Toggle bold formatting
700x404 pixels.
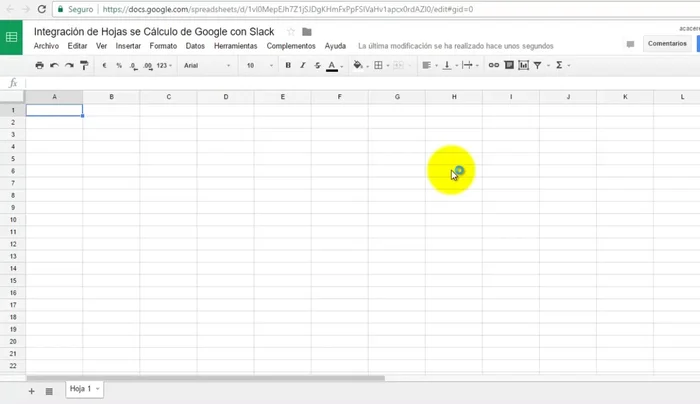click(288, 65)
